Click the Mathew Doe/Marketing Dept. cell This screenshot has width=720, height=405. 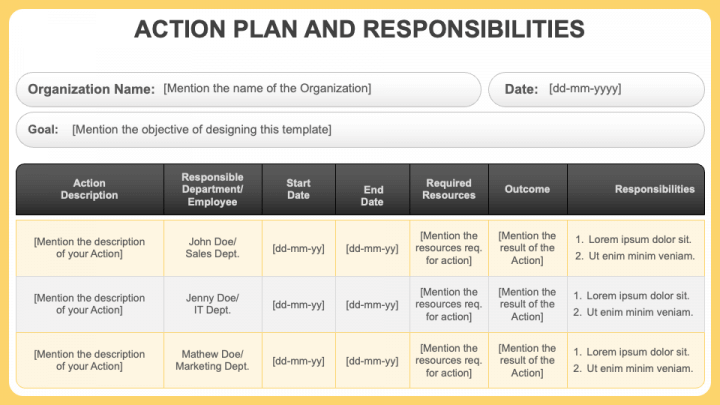(x=213, y=360)
